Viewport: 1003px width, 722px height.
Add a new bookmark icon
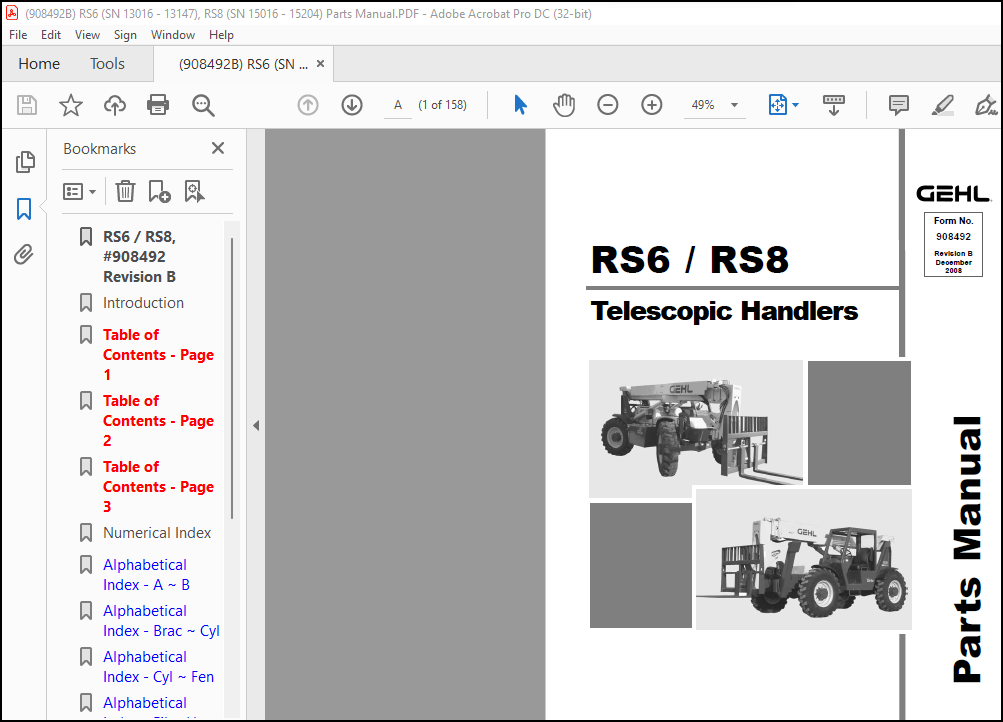tap(159, 191)
